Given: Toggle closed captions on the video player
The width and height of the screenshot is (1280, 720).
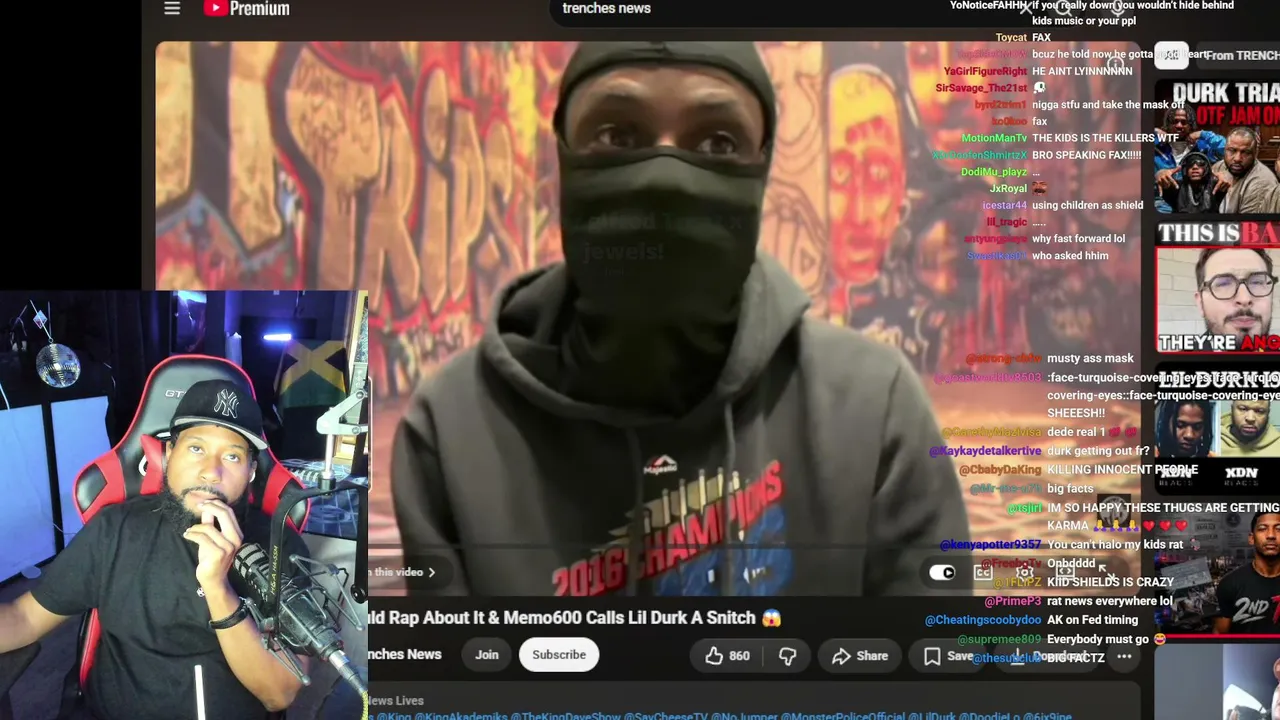Looking at the screenshot, I should (983, 573).
